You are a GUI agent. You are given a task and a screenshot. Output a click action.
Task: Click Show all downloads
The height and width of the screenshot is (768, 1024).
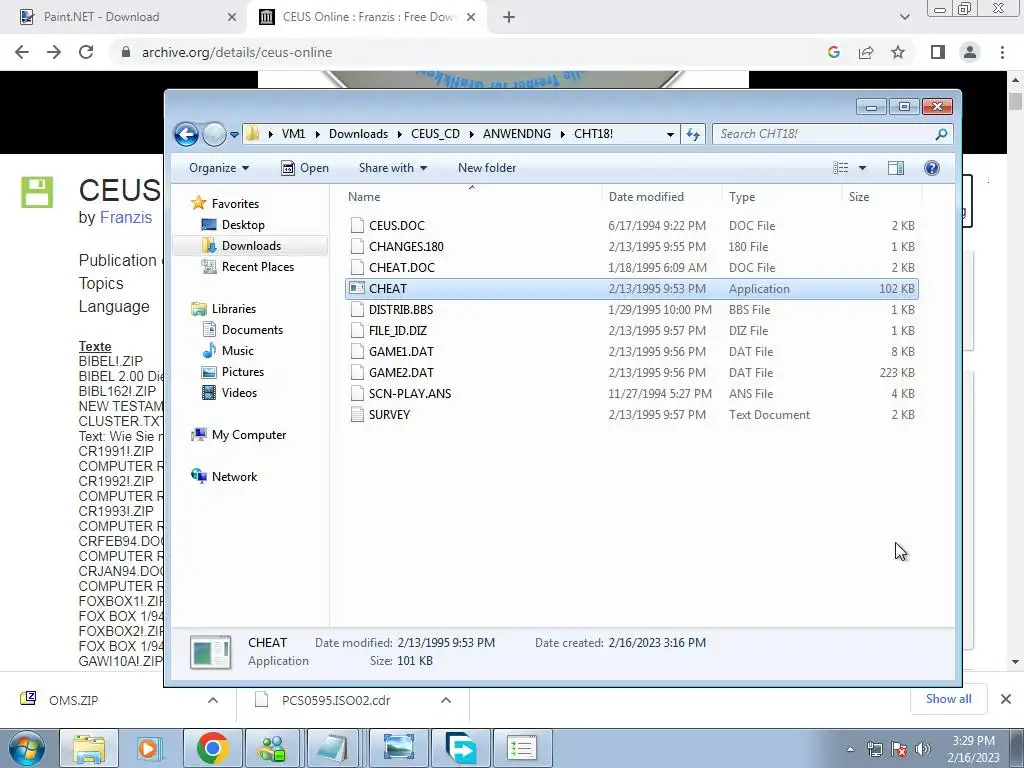pos(948,699)
